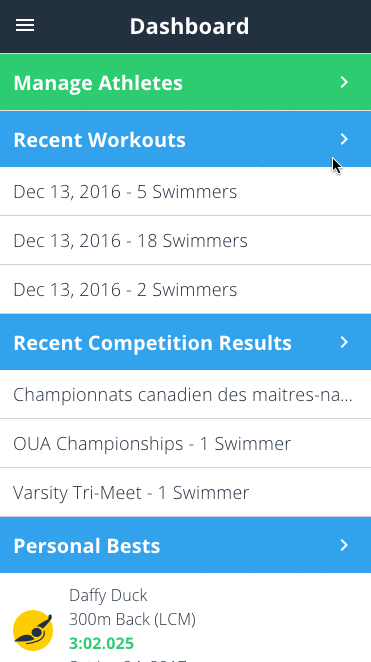371x662 pixels.
Task: Click the Dashboard title in header
Action: (189, 26)
